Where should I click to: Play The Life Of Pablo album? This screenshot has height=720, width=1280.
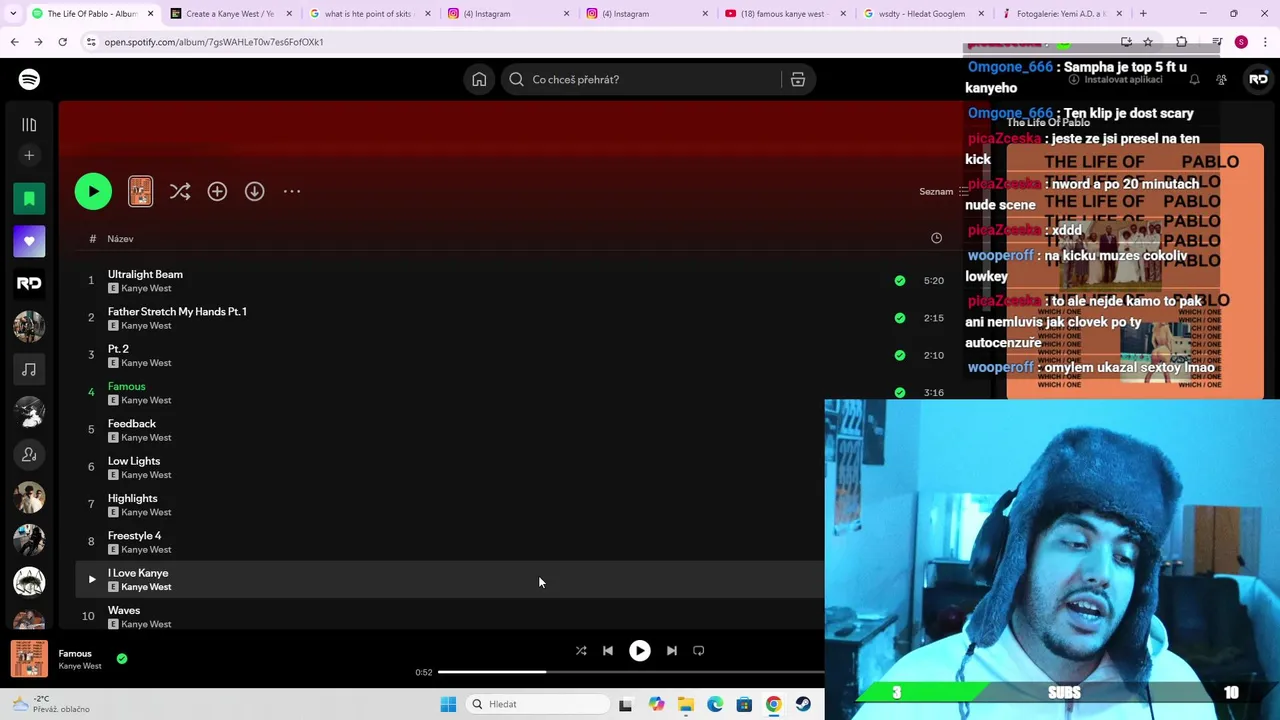click(93, 191)
